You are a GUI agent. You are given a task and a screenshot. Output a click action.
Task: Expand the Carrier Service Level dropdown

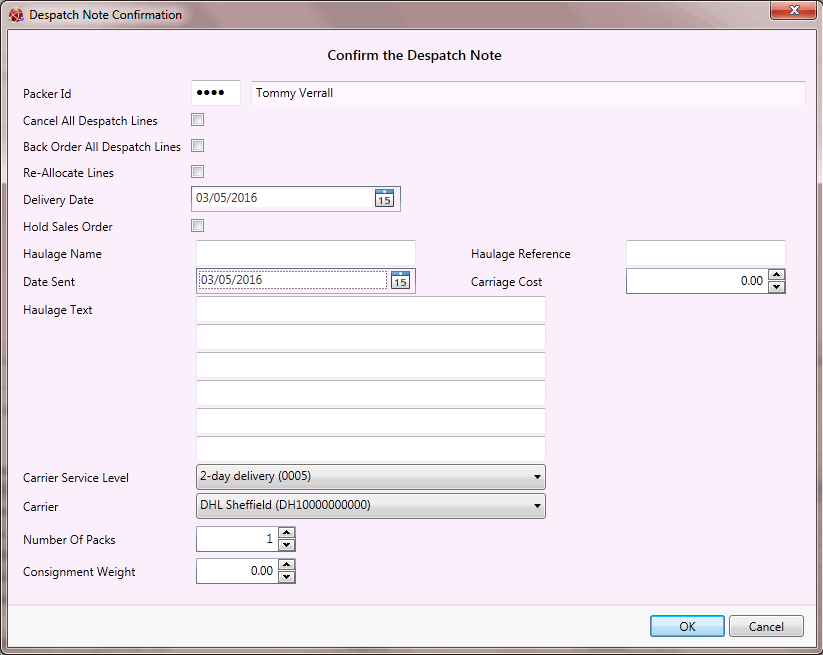coord(371,477)
